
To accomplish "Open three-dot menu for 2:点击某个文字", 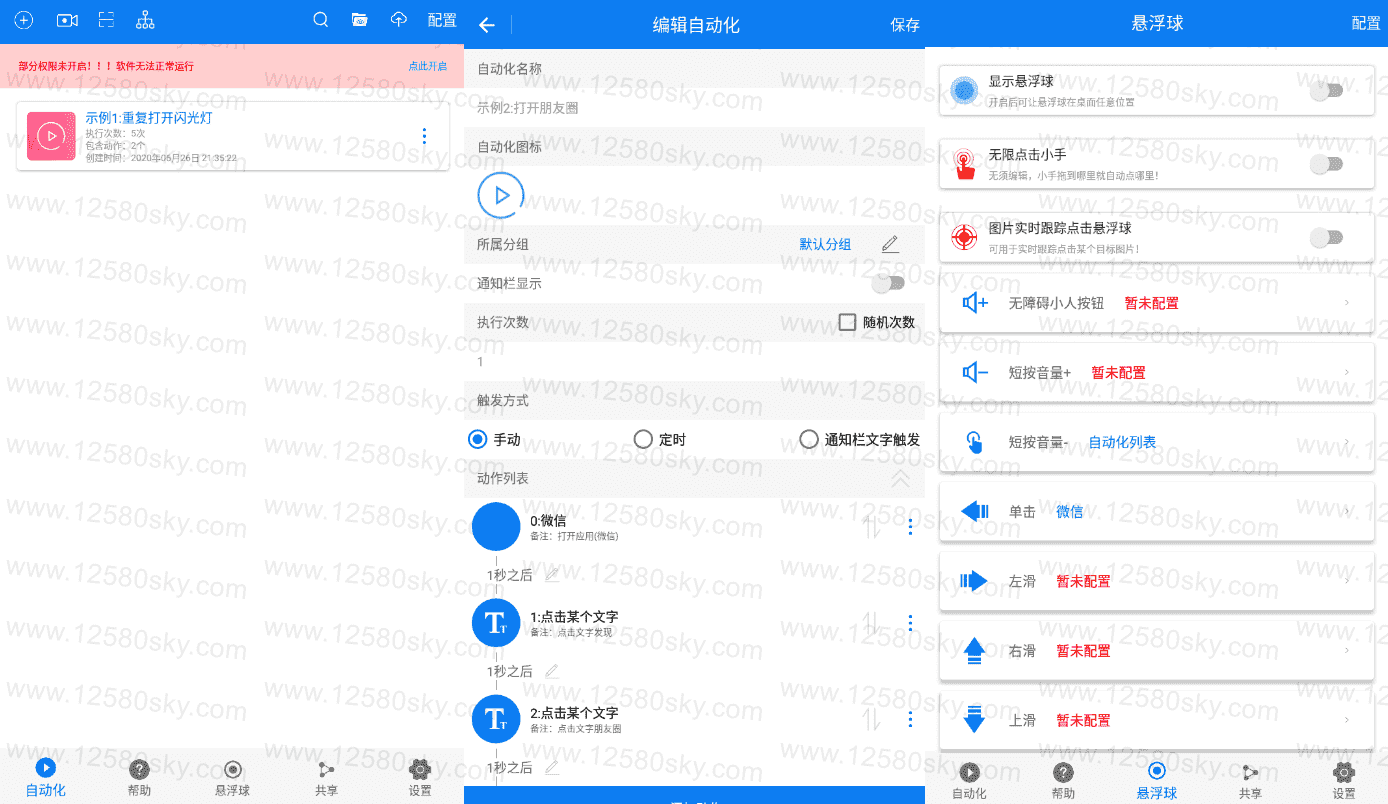I will (x=910, y=719).
